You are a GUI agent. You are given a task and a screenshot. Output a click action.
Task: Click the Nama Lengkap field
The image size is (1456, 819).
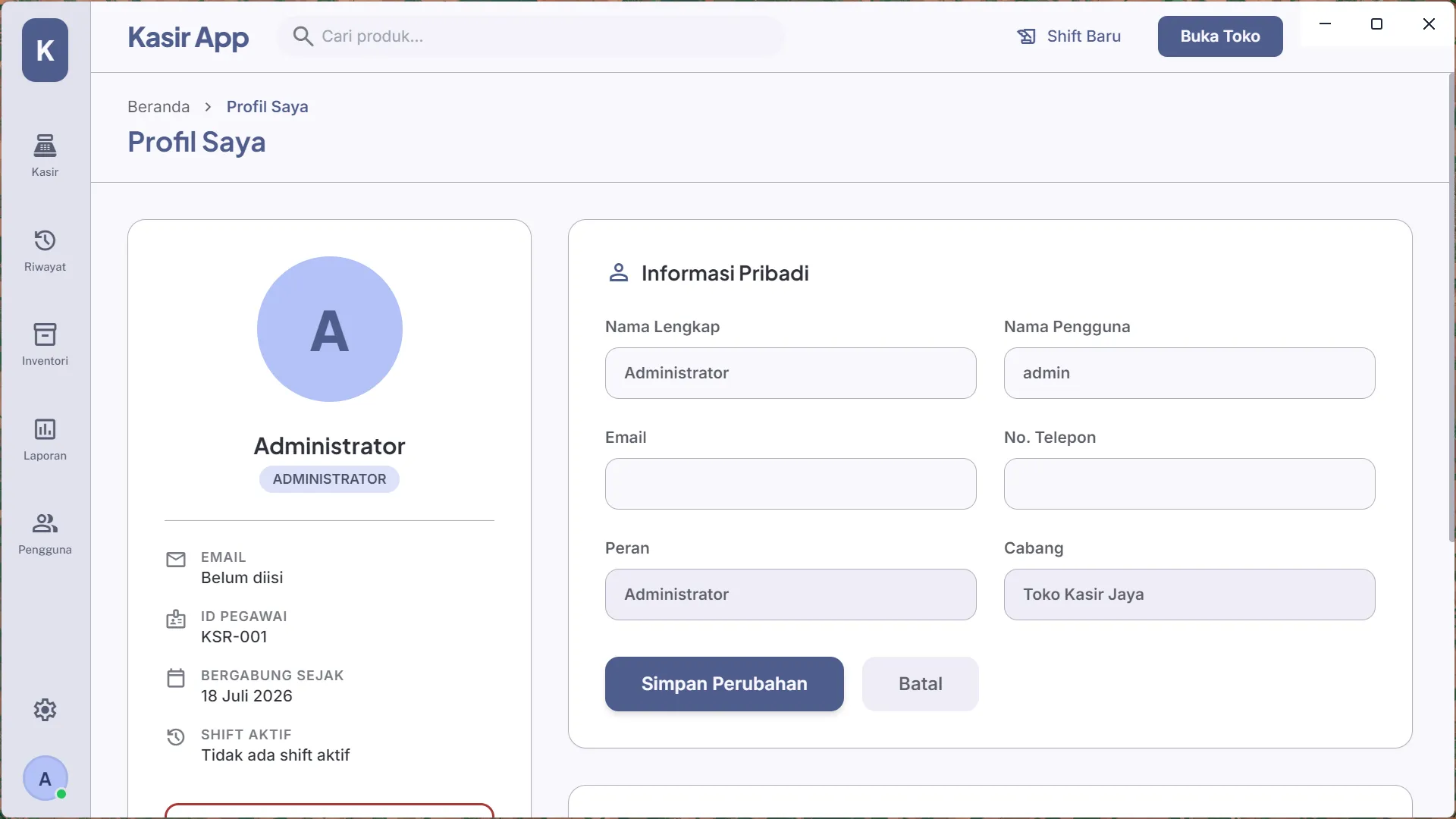coord(791,373)
